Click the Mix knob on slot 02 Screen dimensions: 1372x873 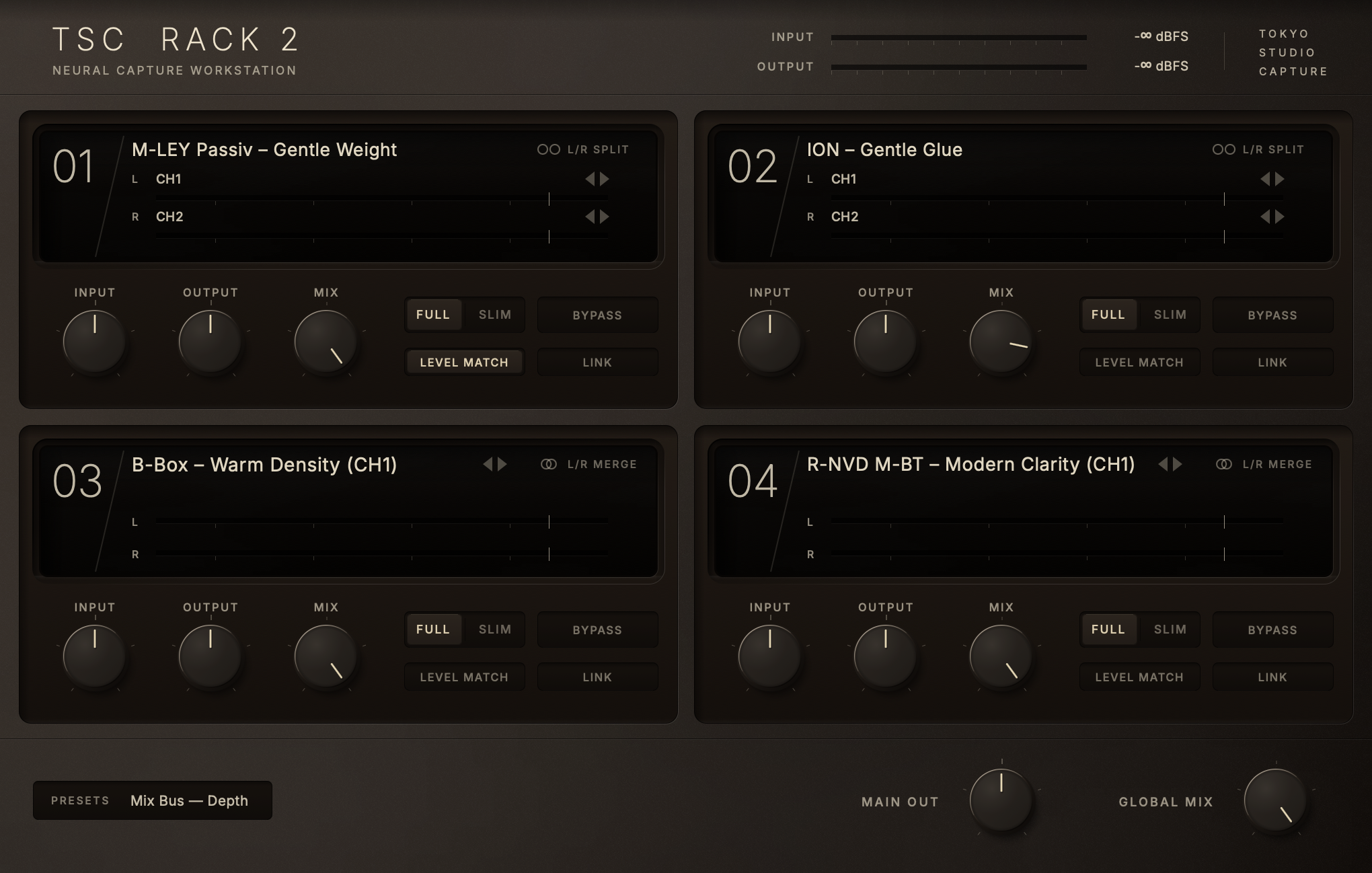click(1001, 342)
